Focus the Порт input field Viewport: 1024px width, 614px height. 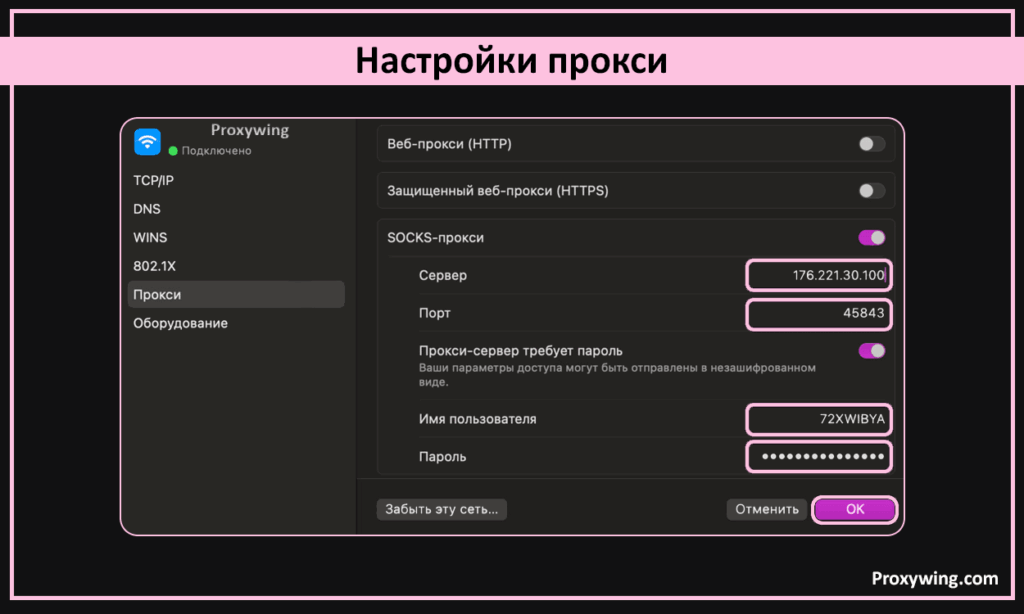click(818, 313)
